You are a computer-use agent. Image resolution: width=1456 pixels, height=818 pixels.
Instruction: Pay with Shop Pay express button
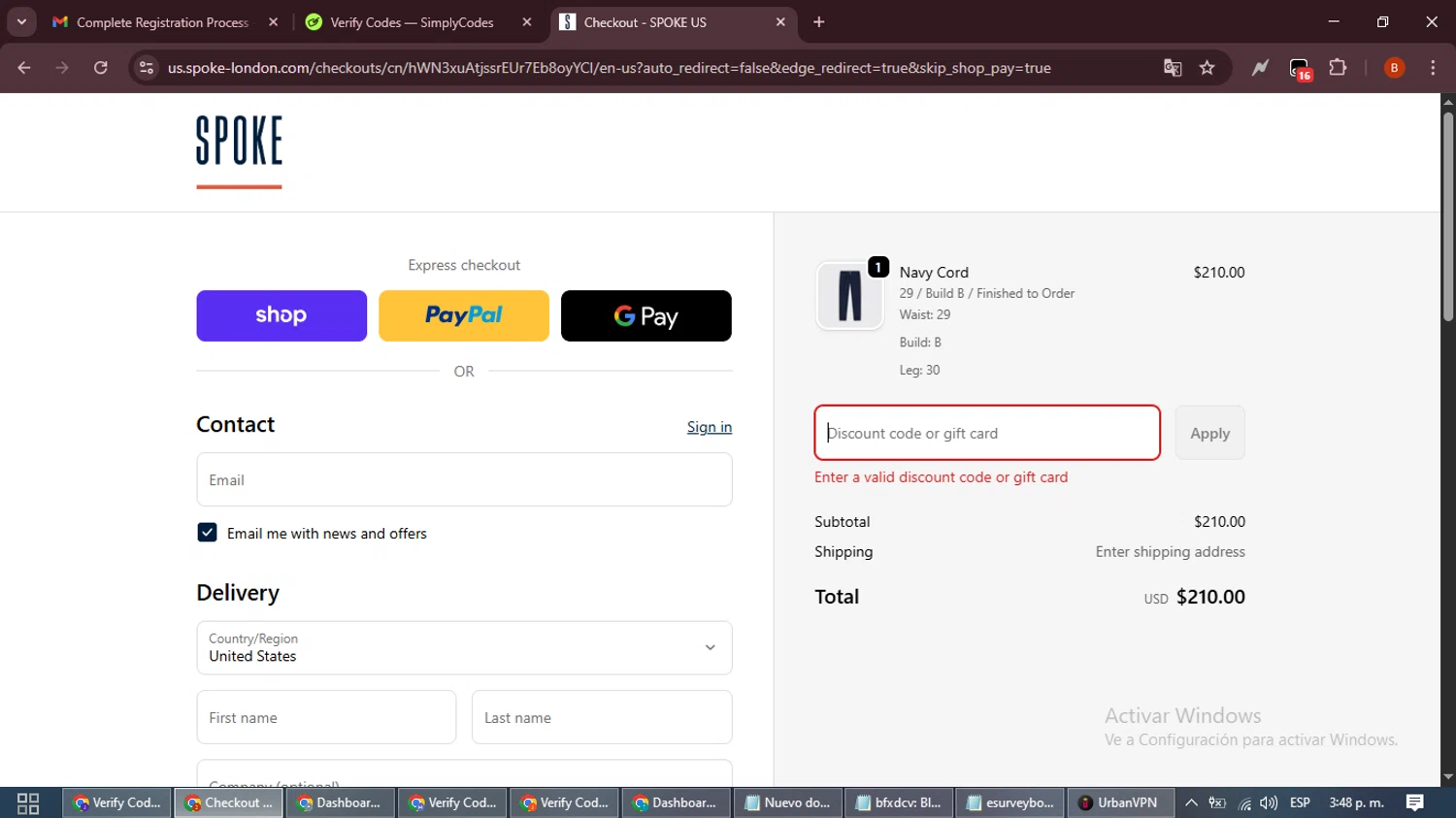click(281, 315)
